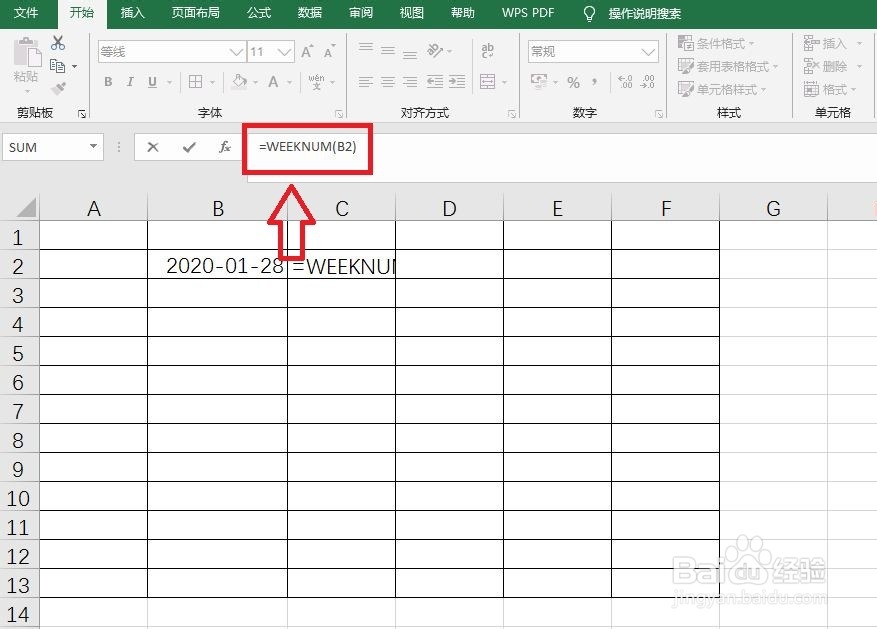Click the cell borders icon
Image resolution: width=877 pixels, height=629 pixels.
coord(195,82)
